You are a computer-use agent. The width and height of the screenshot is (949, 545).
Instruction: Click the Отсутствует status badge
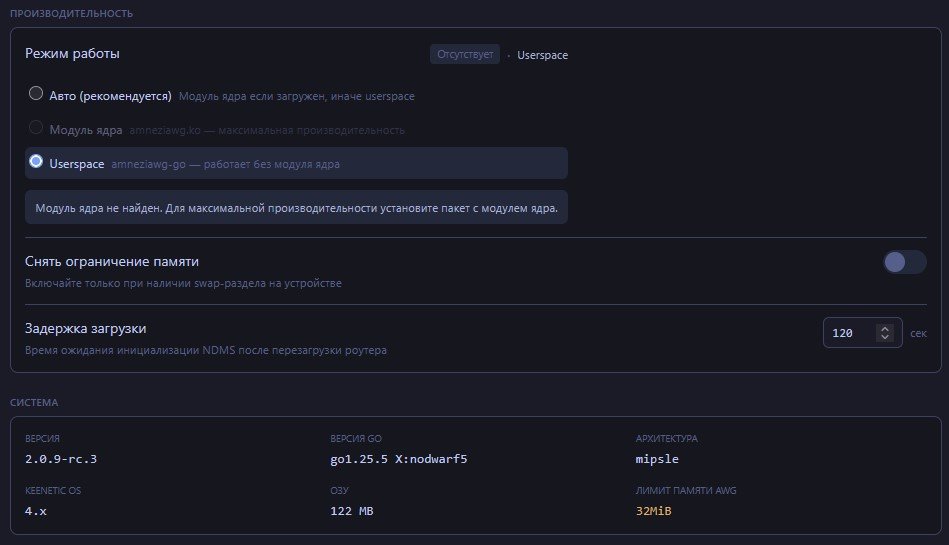(x=465, y=54)
